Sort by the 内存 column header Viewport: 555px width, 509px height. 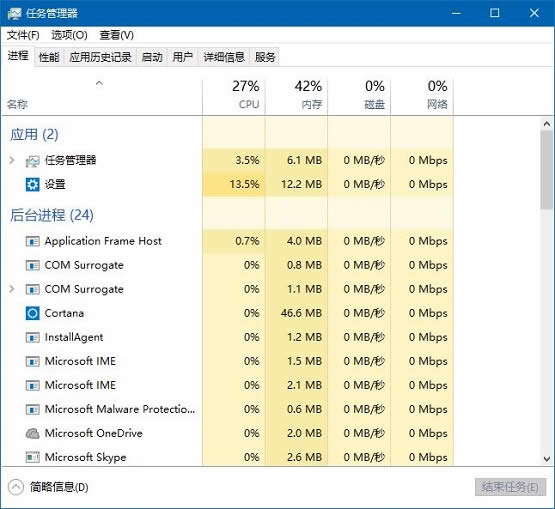[x=296, y=95]
